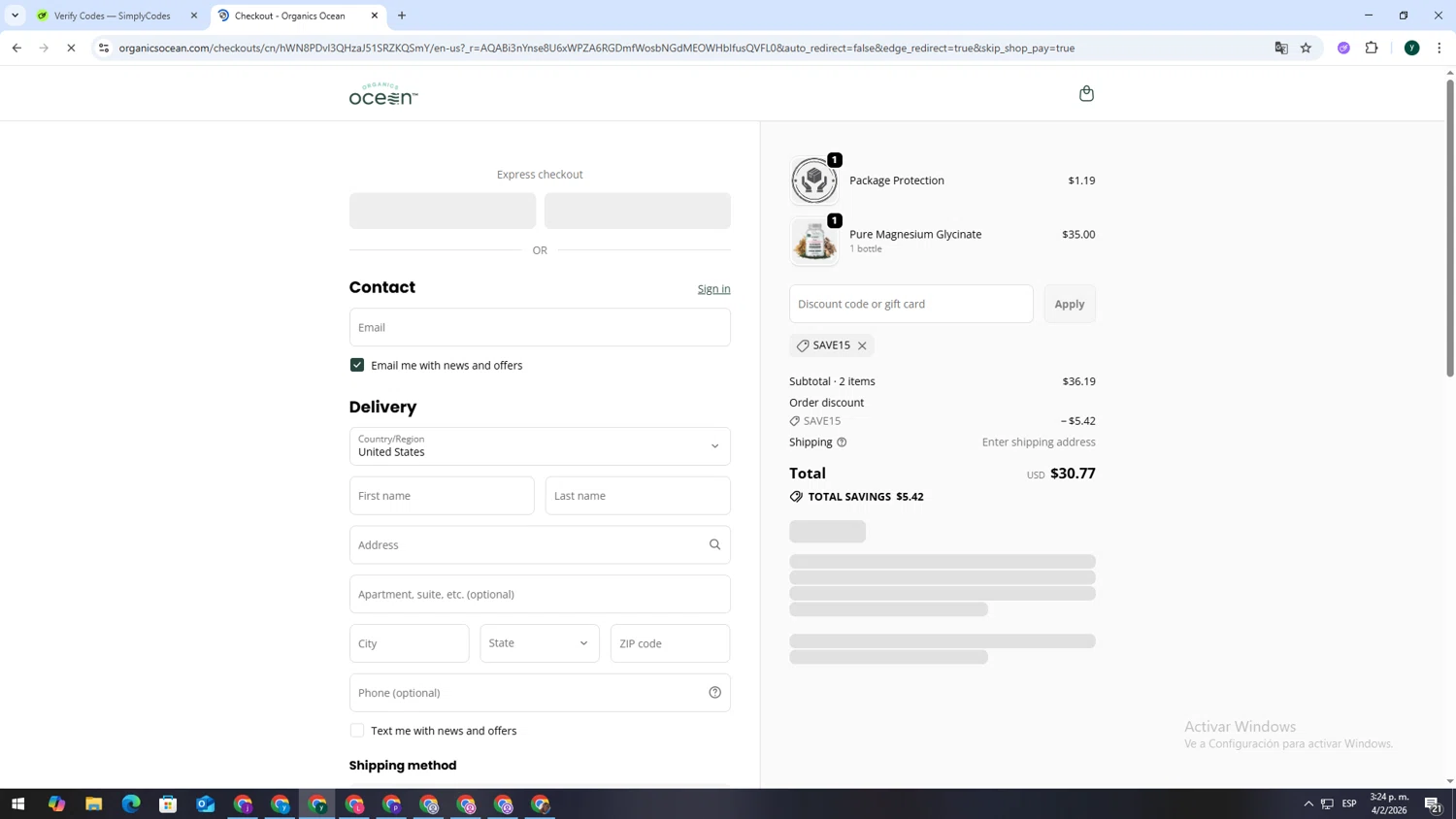Image resolution: width=1456 pixels, height=819 pixels.
Task: Open Microsoft Store from the taskbar
Action: (x=168, y=803)
